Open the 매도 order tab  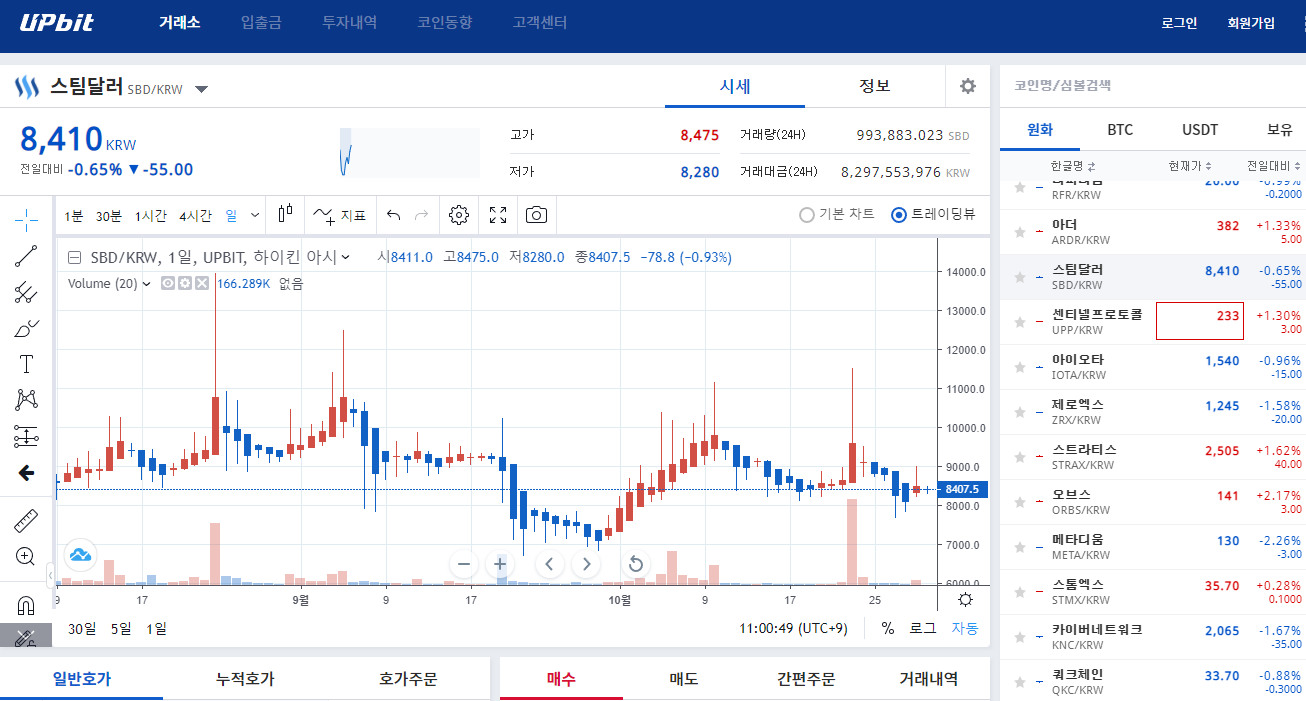tap(684, 679)
